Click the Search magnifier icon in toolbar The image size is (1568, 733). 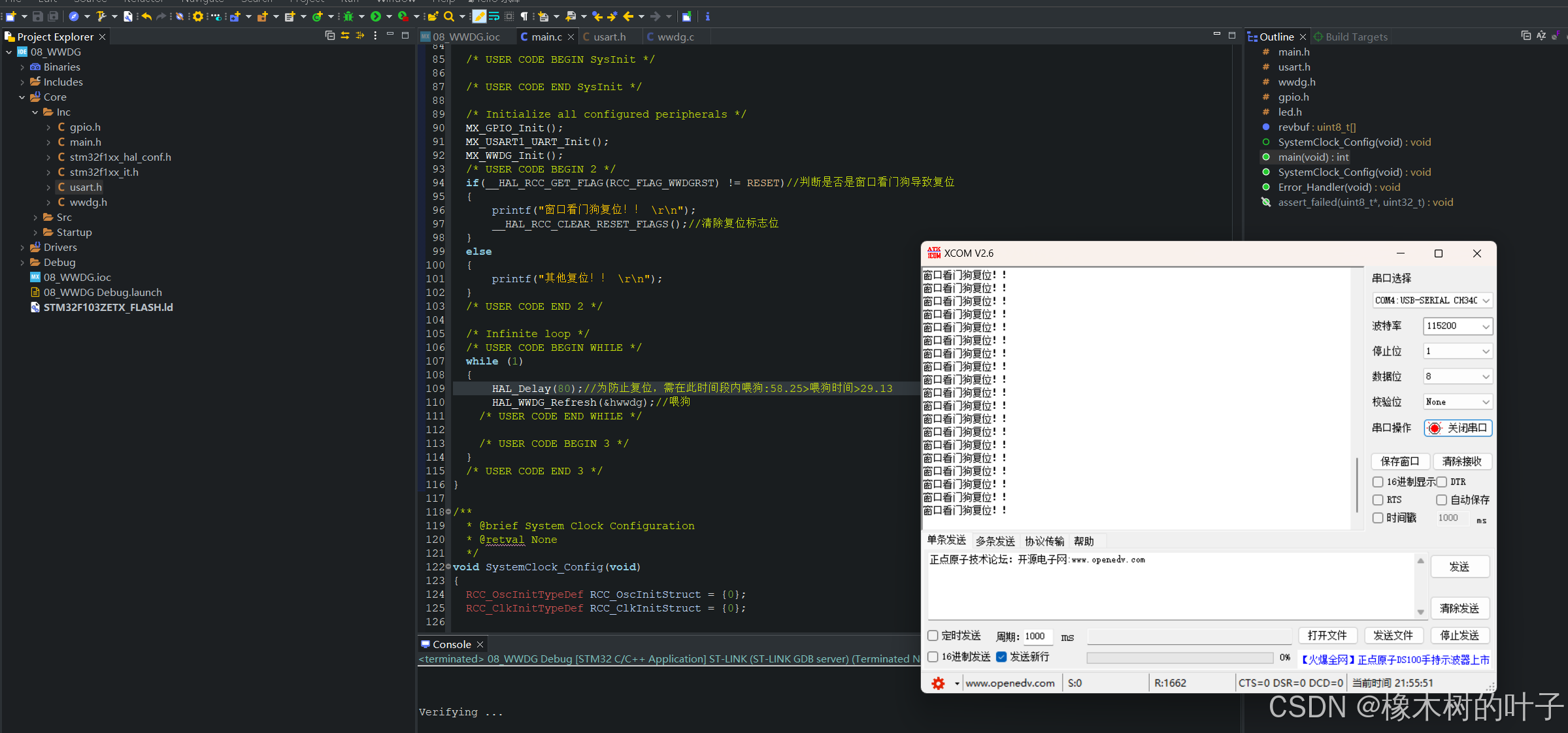[448, 16]
